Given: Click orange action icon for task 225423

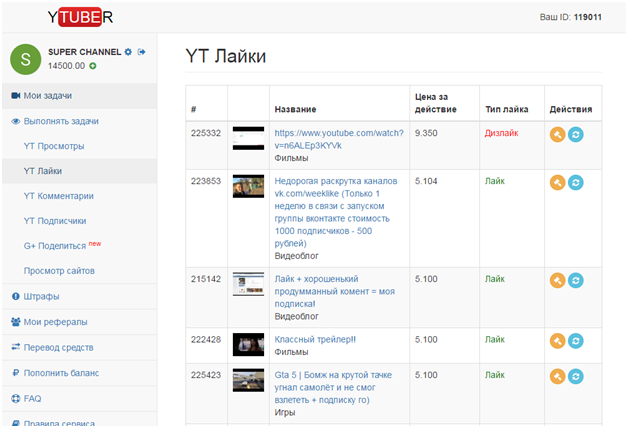Looking at the screenshot, I should pyautogui.click(x=557, y=376).
